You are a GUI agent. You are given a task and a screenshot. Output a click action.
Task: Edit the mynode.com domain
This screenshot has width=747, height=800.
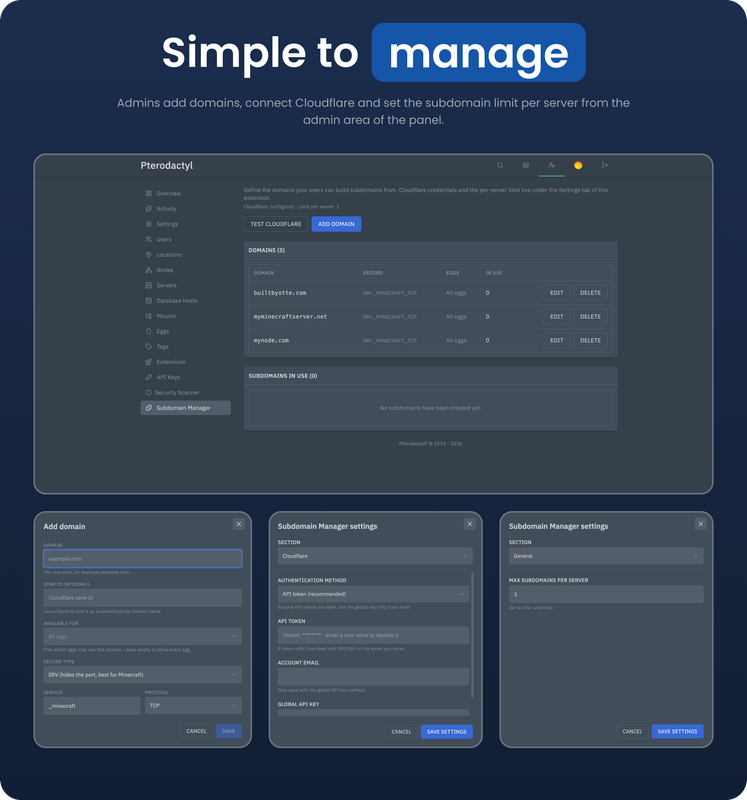[x=557, y=340]
